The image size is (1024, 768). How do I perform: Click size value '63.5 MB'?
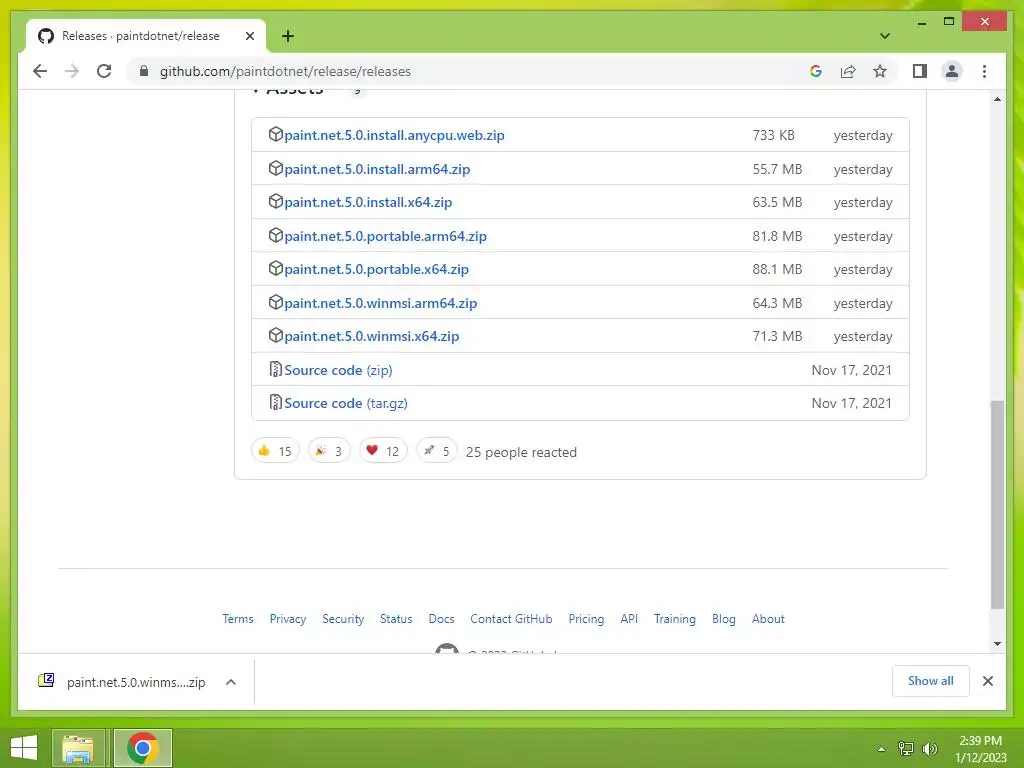(x=777, y=202)
